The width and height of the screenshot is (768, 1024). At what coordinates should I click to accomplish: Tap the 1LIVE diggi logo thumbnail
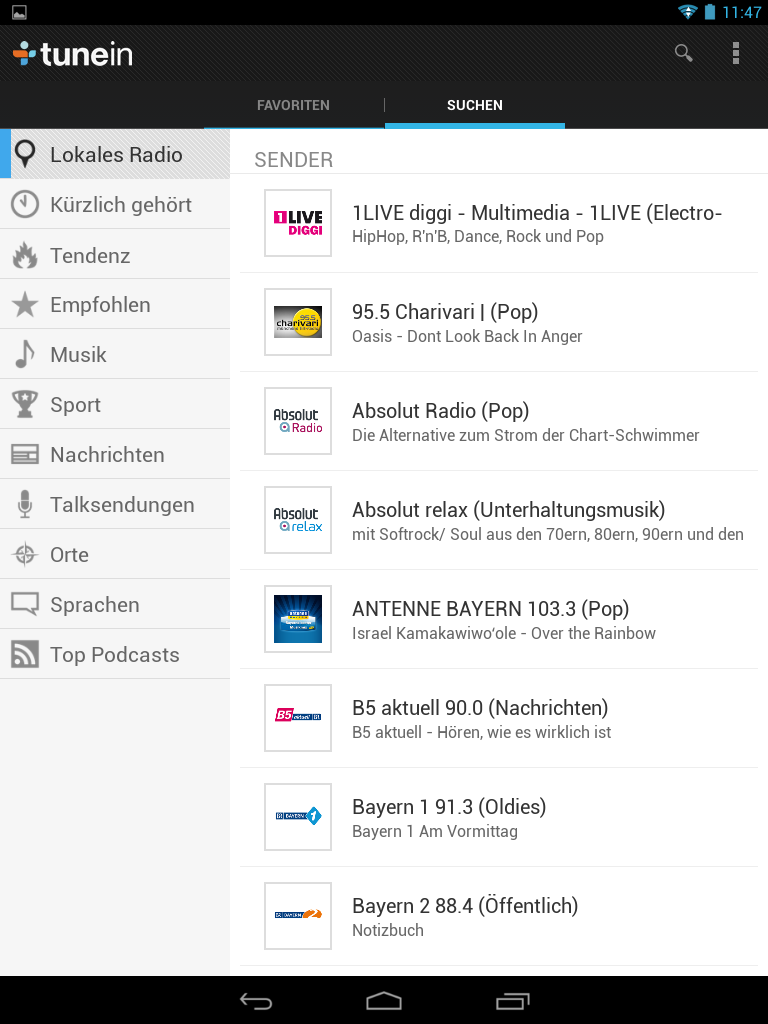click(x=298, y=223)
